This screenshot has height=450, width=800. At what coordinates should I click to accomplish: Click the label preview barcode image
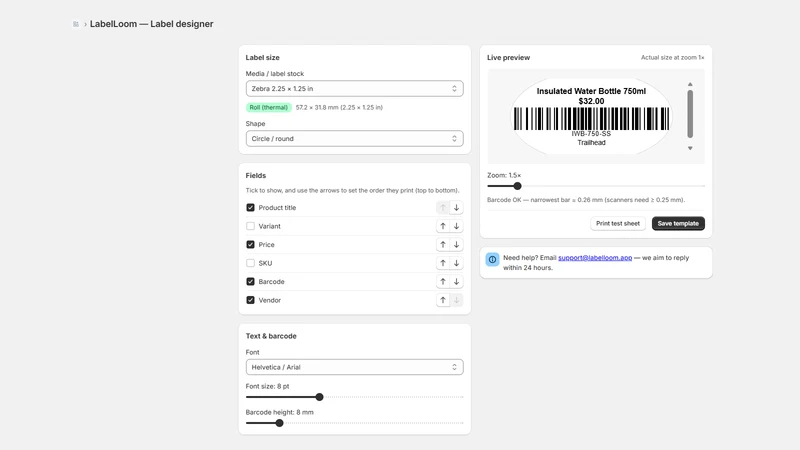591,119
